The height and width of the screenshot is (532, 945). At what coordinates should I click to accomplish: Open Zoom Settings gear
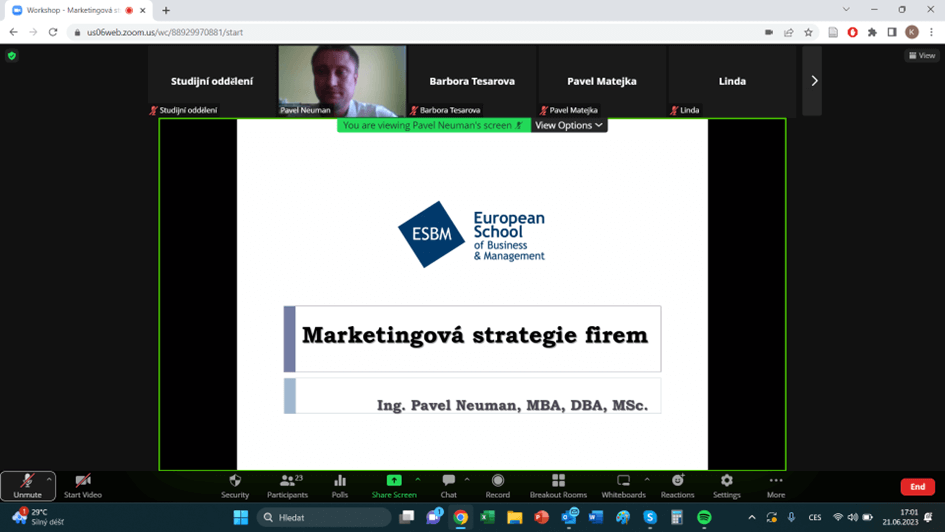727,486
